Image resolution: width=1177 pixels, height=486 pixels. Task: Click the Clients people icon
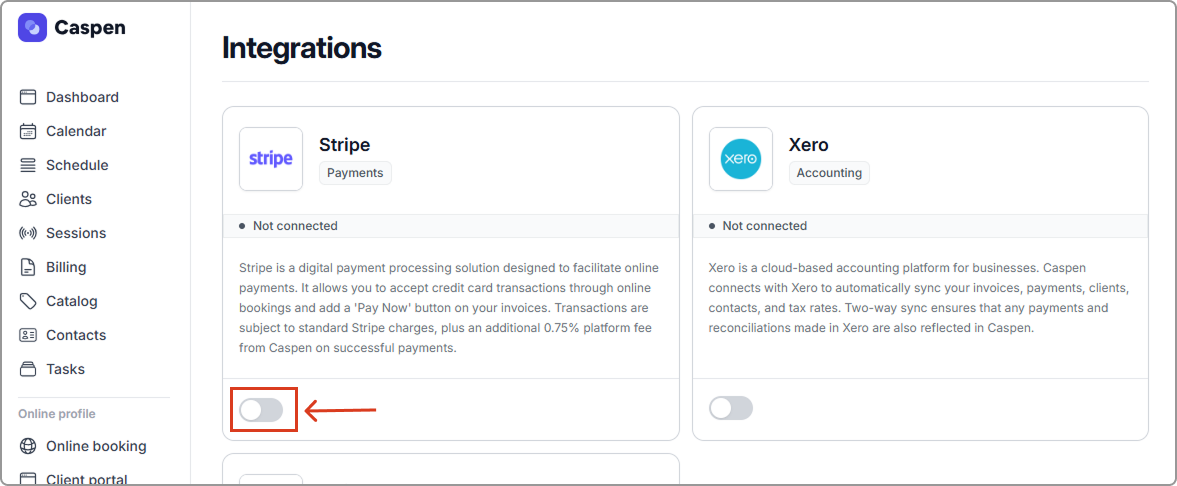click(28, 199)
